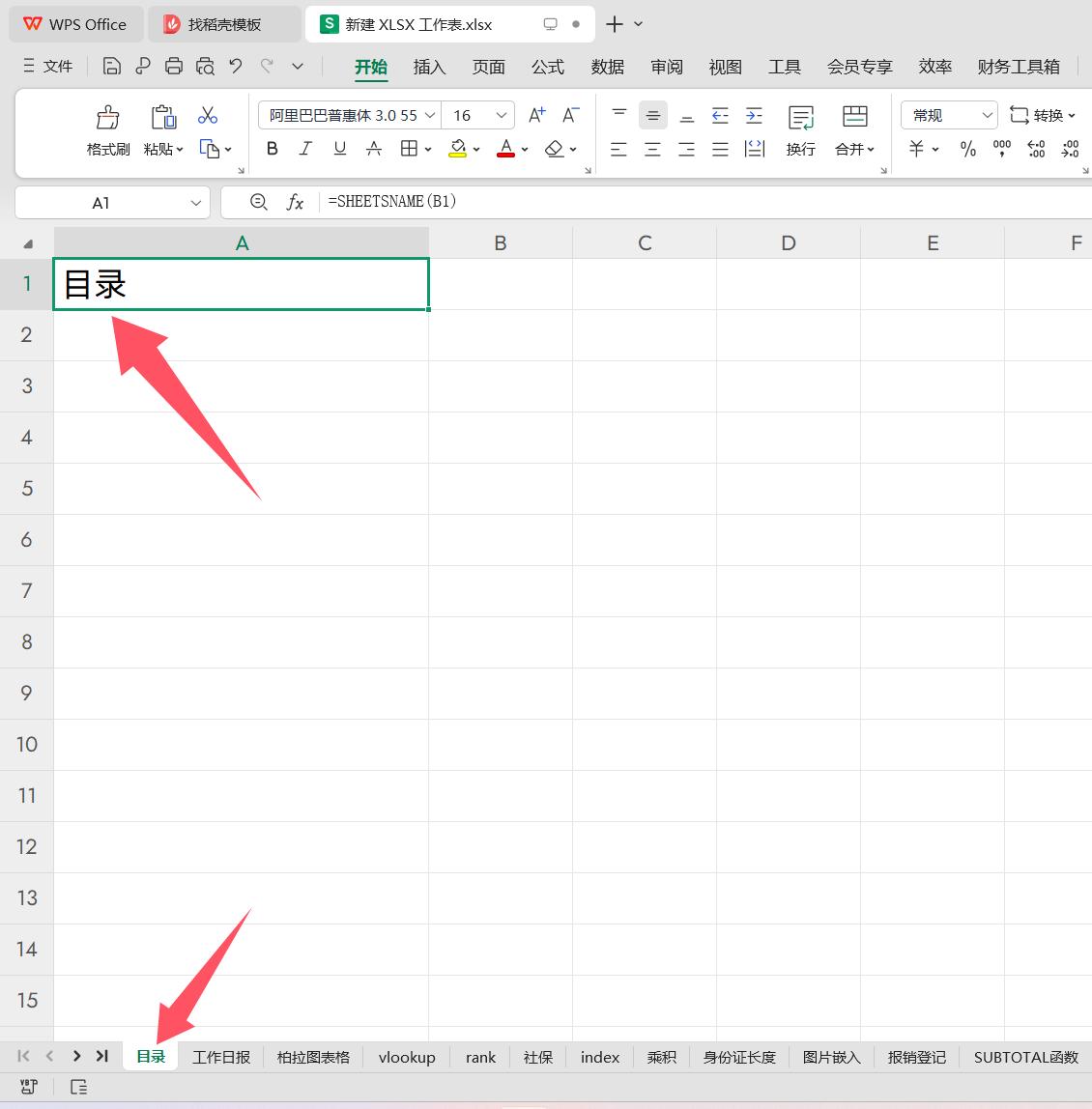Viewport: 1092px width, 1109px height.
Task: Click the Wrap Text (换行) icon
Action: click(800, 119)
